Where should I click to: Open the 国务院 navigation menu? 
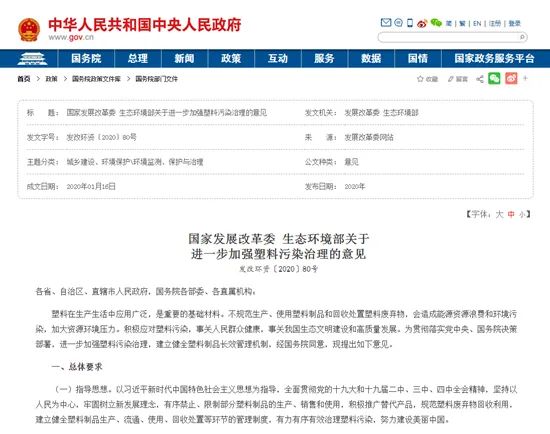(86, 59)
